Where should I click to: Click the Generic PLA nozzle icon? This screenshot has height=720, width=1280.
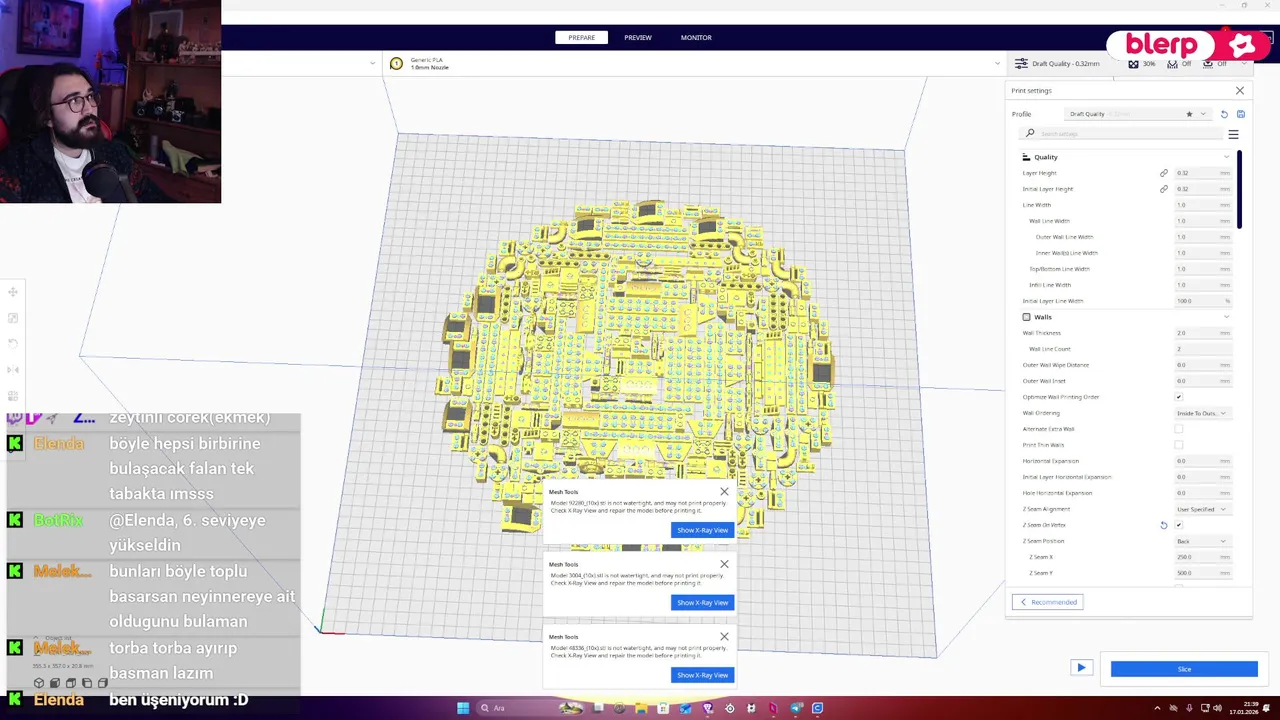point(396,63)
